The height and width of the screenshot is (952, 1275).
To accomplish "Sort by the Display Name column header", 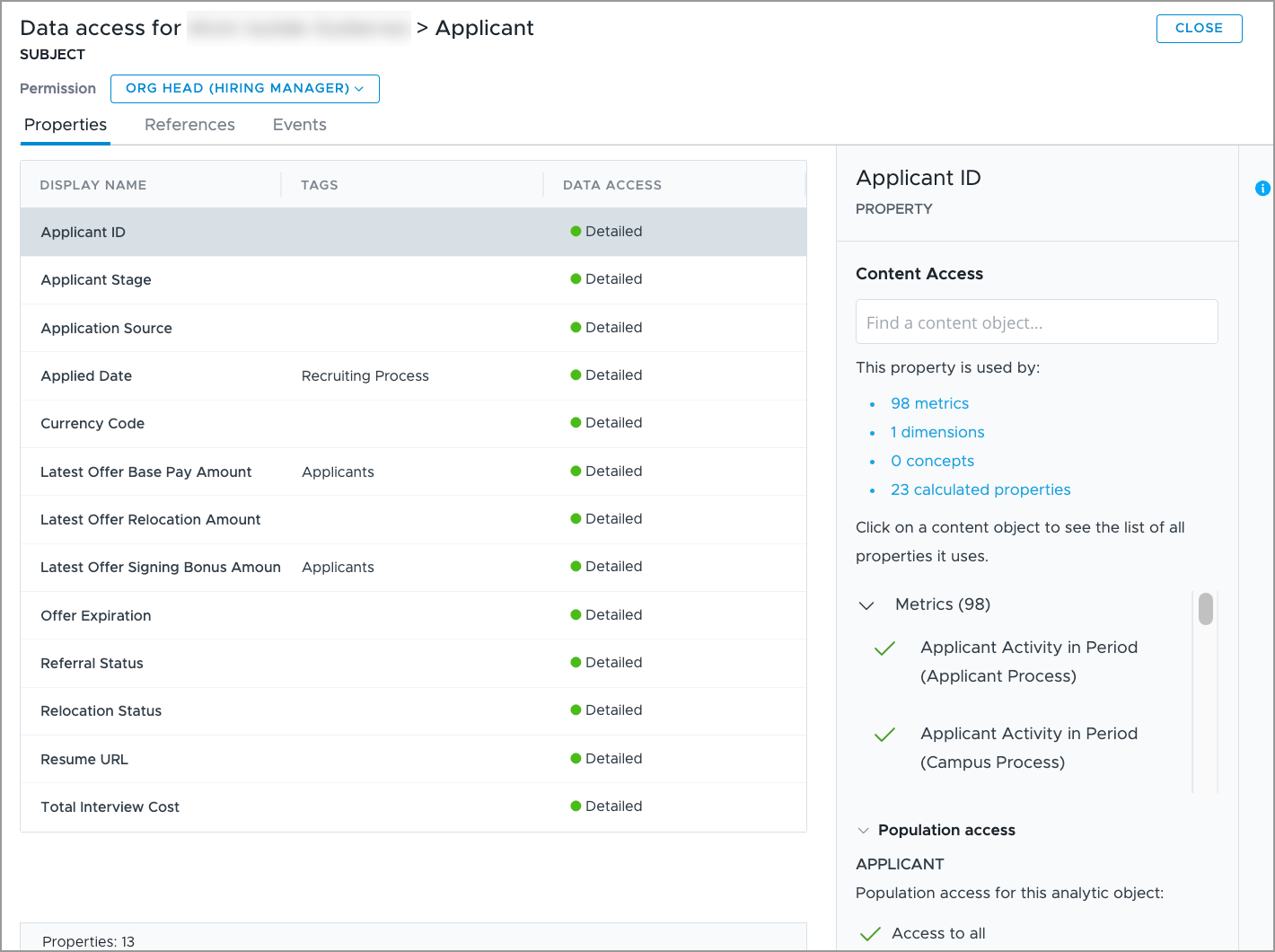I will [93, 185].
